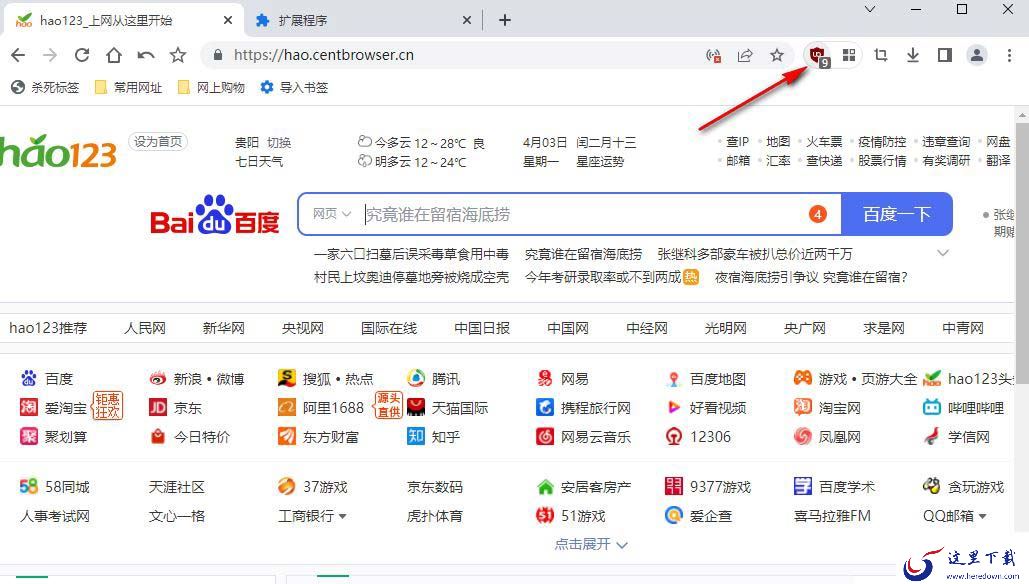Open 百度 site link with paw icon
The width and height of the screenshot is (1029, 584).
[x=47, y=379]
